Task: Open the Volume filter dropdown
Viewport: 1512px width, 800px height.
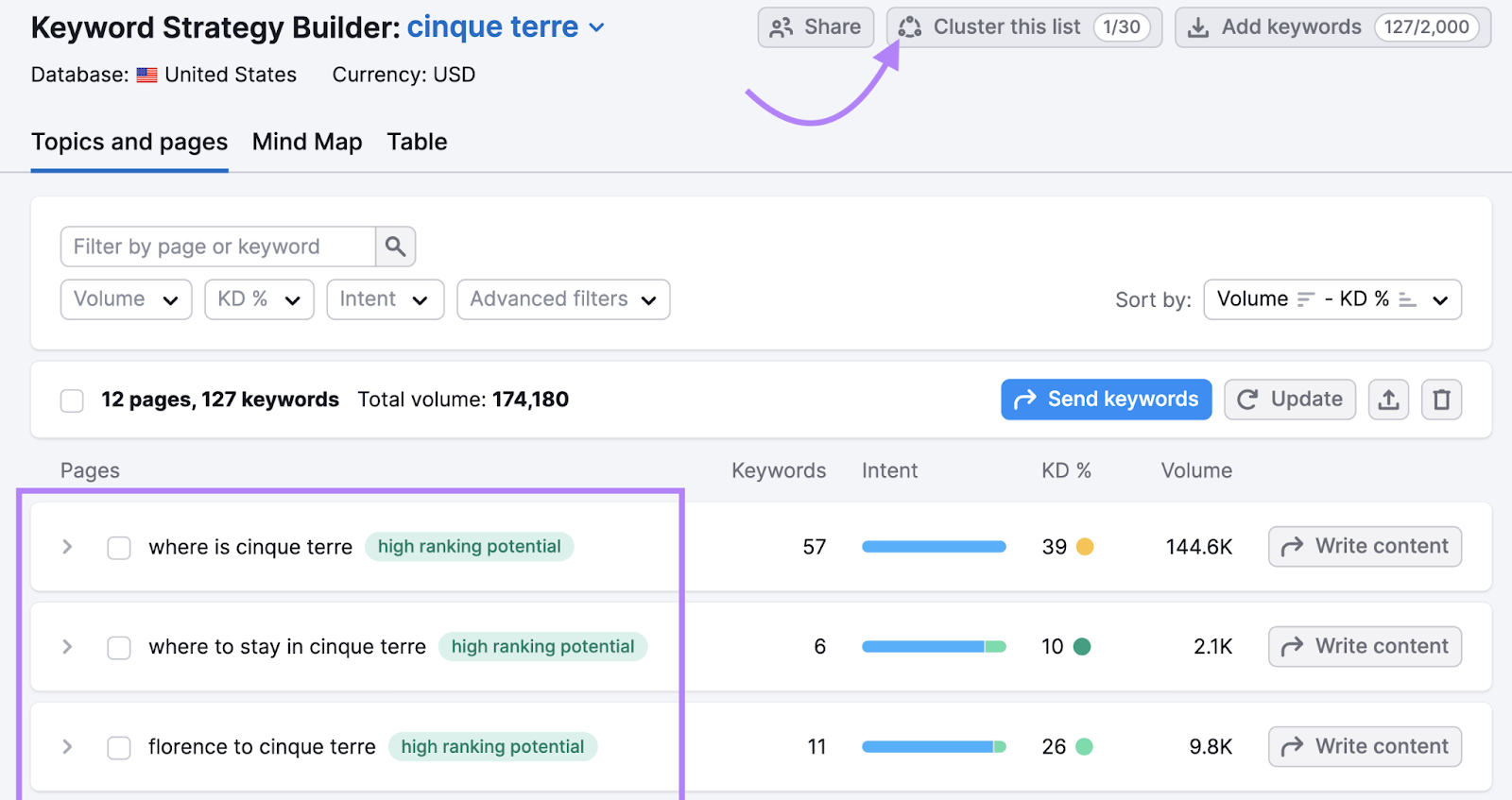Action: (x=126, y=299)
